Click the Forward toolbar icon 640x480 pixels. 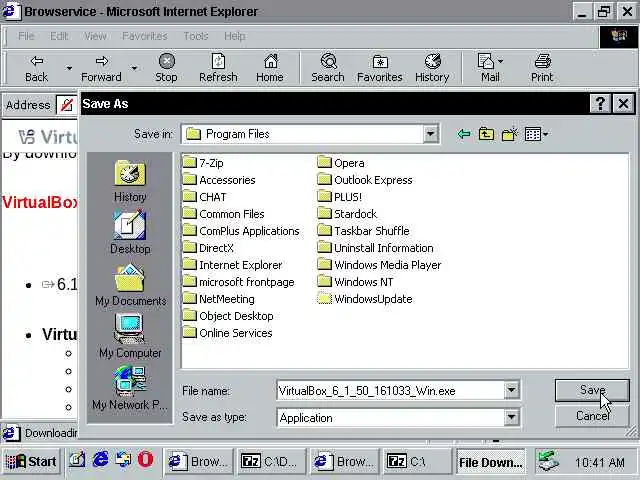pyautogui.click(x=101, y=68)
